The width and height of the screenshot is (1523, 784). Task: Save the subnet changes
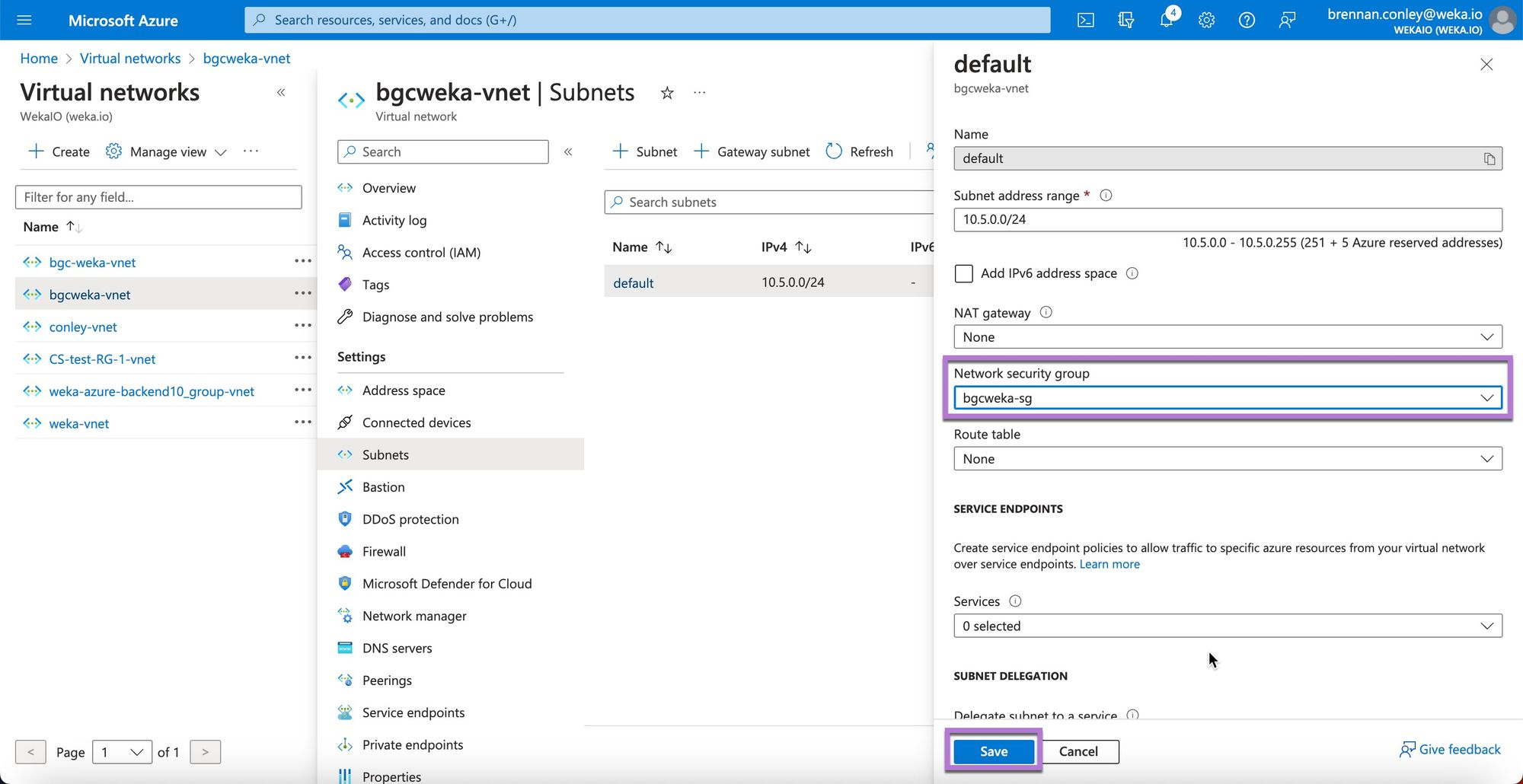click(x=993, y=751)
